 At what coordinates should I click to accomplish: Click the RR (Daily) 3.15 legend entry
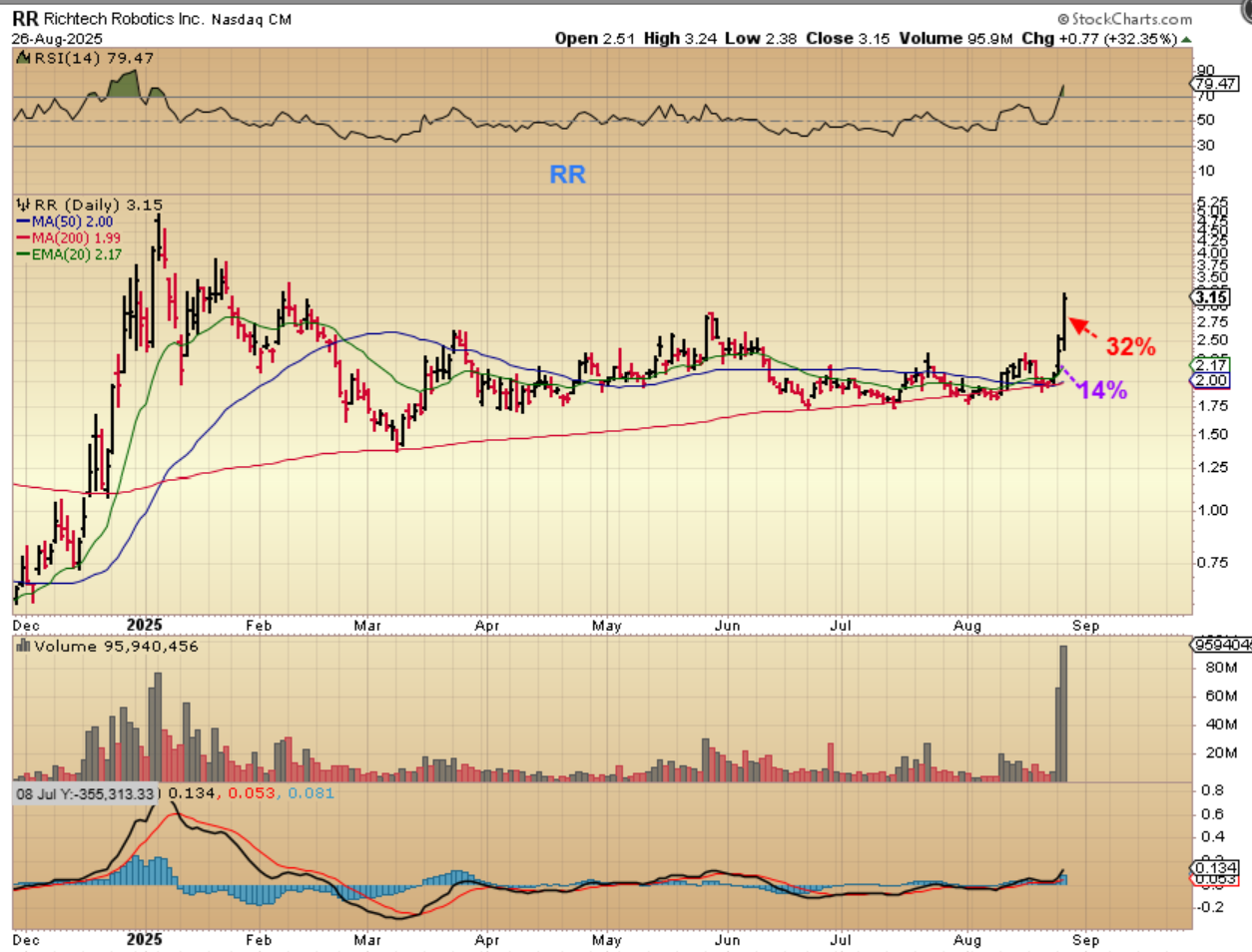[98, 205]
